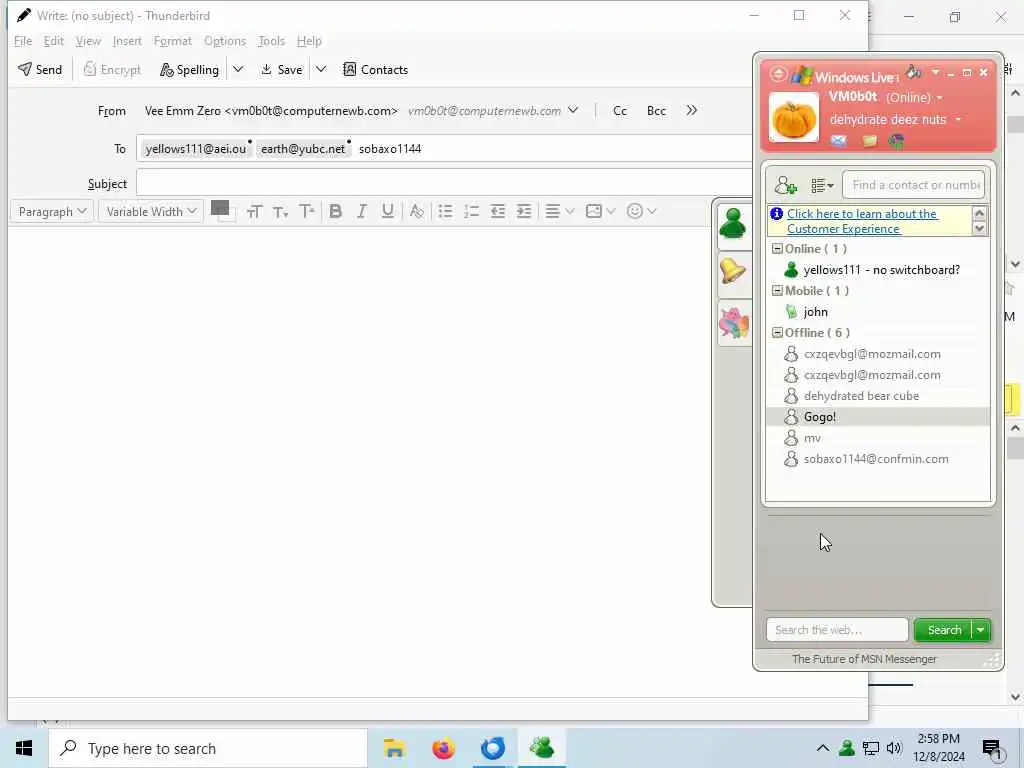Viewport: 1024px width, 768px height.
Task: Open the emoticon smiley dropdown
Action: [641, 212]
